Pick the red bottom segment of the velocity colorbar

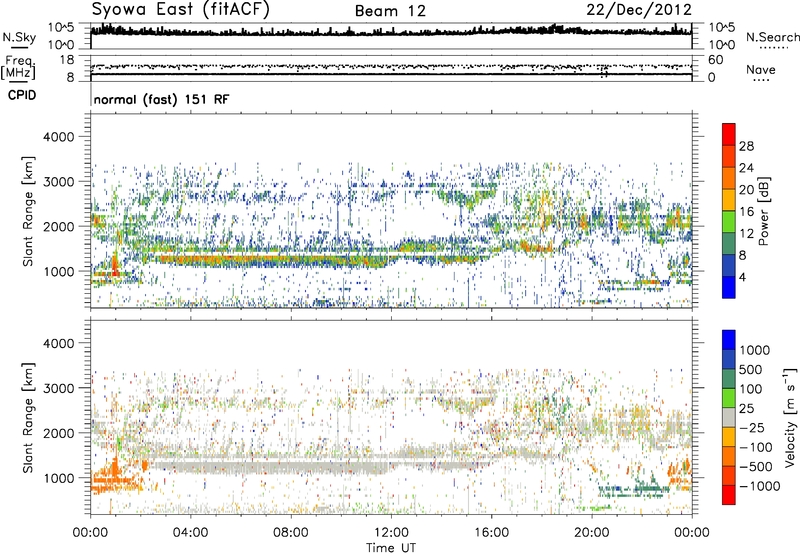point(729,495)
